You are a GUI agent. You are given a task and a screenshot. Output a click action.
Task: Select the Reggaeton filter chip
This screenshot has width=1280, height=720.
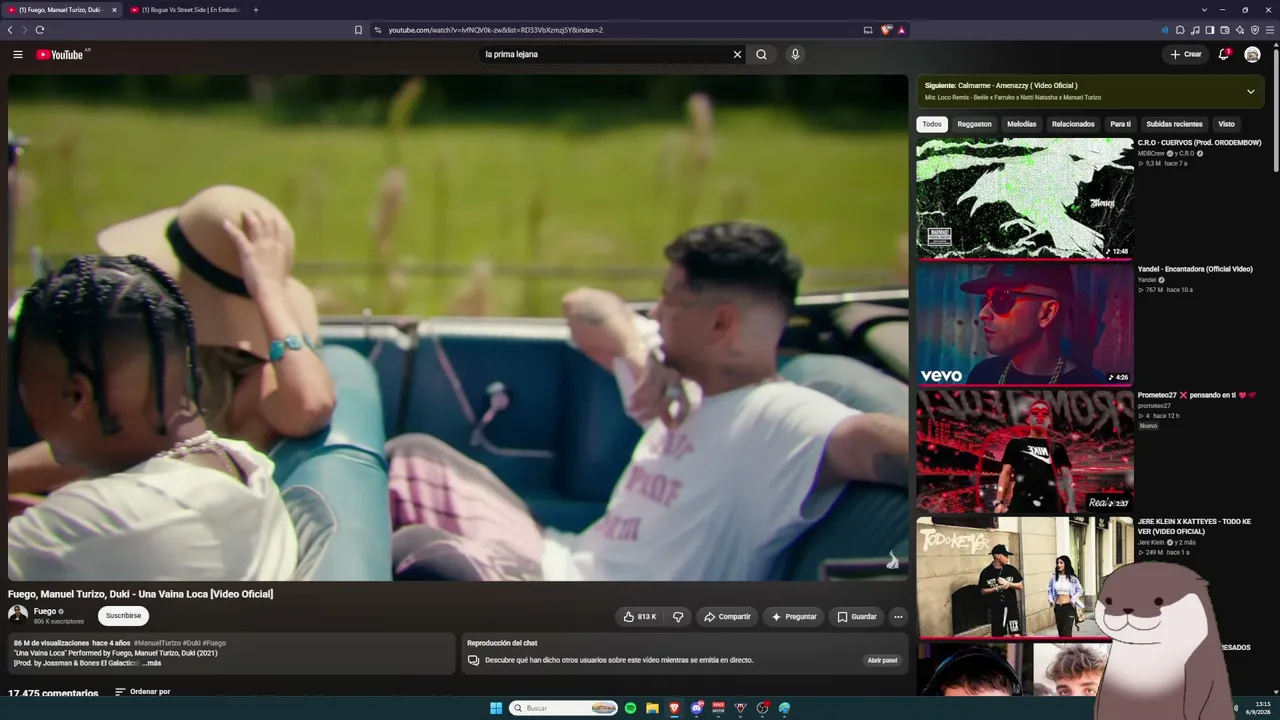pos(974,124)
